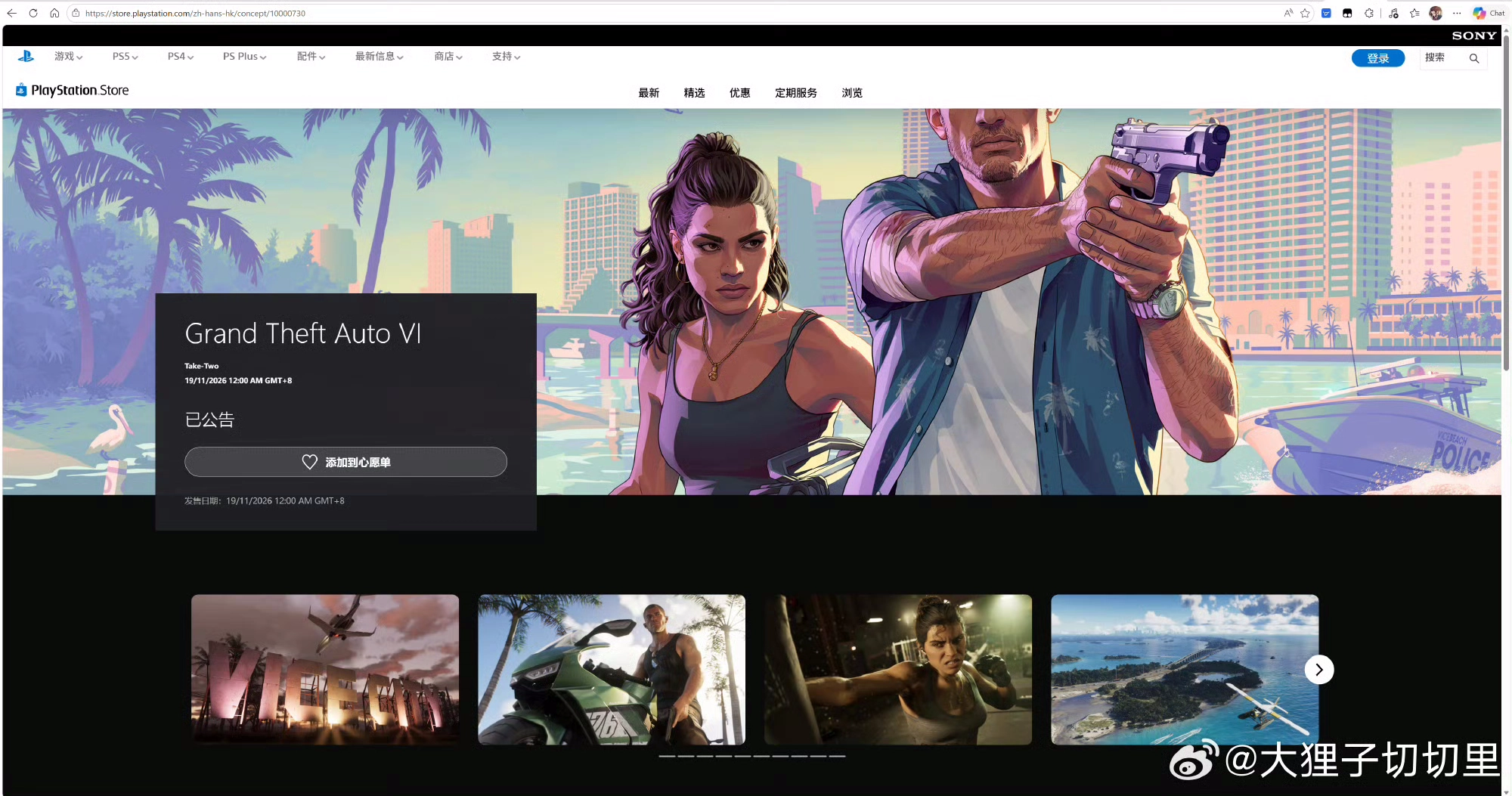Reload the page with the refresh icon

point(33,13)
